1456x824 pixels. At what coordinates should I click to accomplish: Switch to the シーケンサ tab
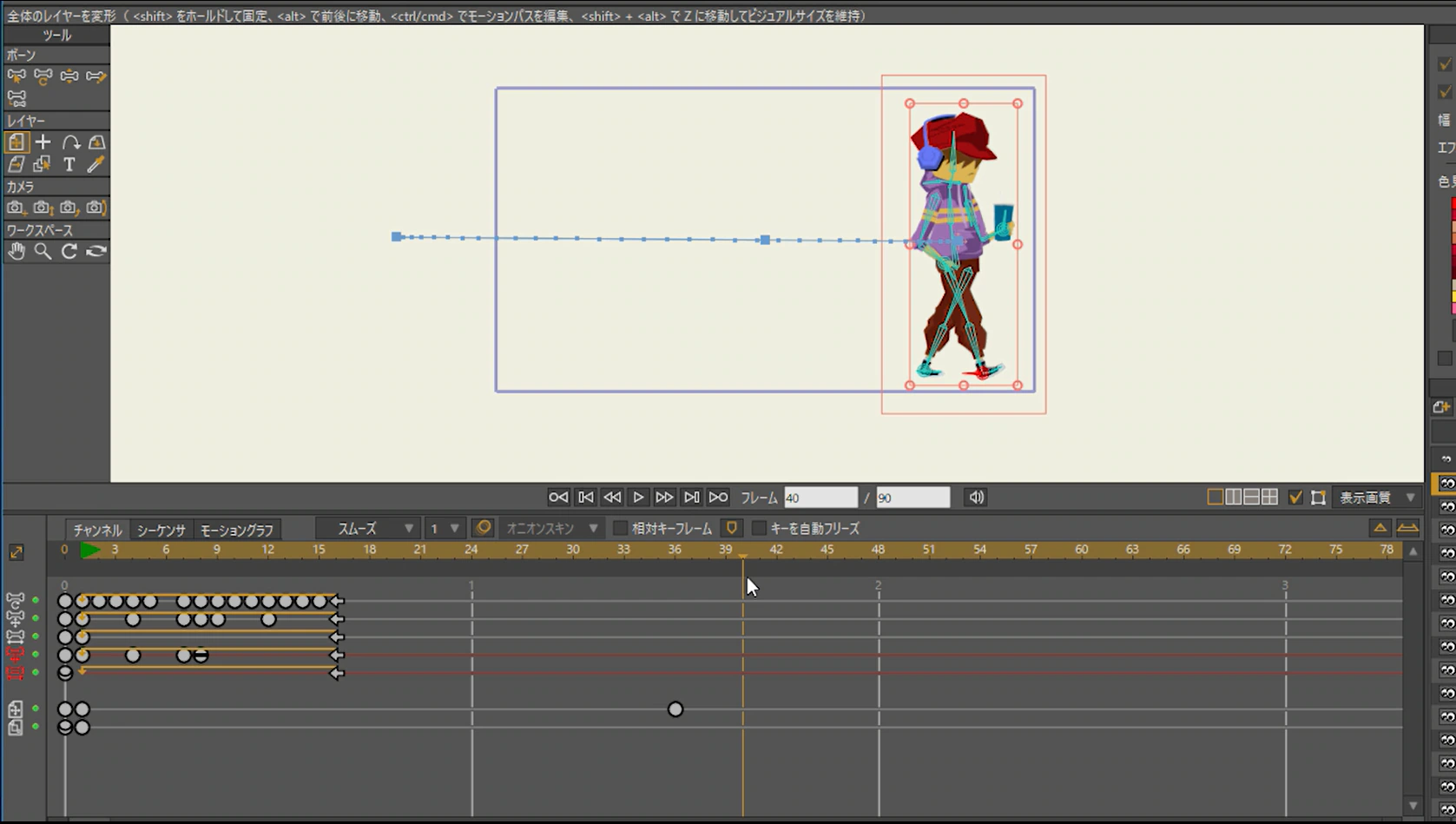(161, 530)
